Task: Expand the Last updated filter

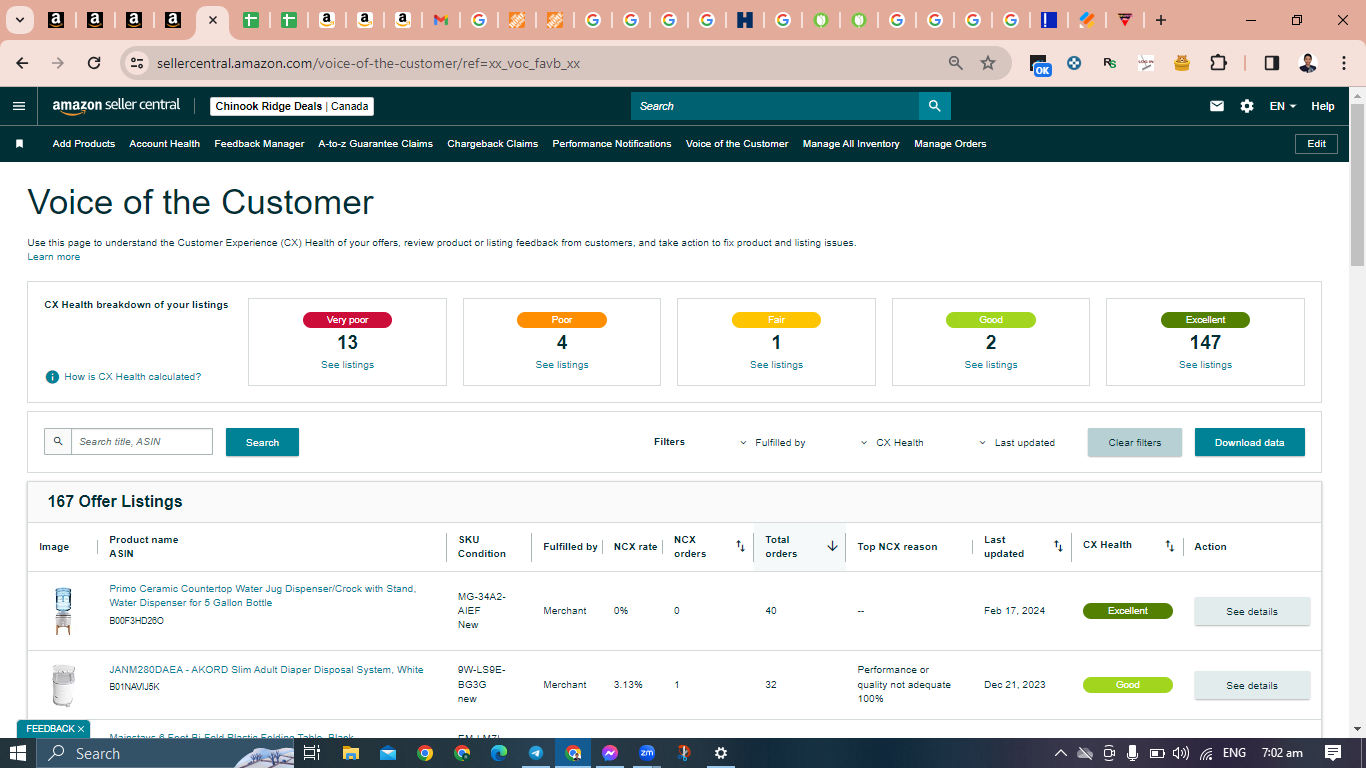Action: pyautogui.click(x=1016, y=442)
